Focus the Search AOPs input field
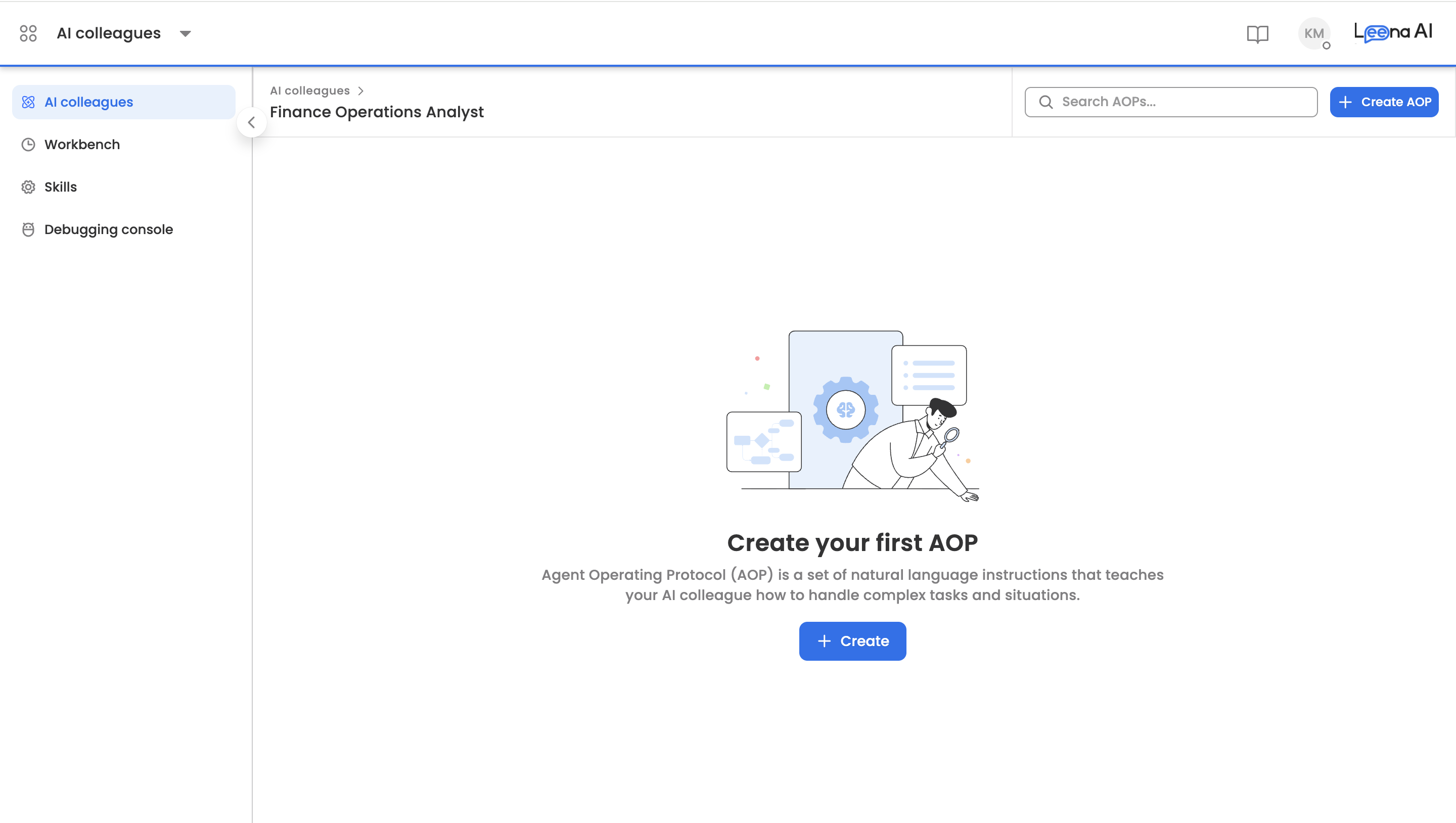Screen dimensions: 1456x823 (x=1181, y=102)
